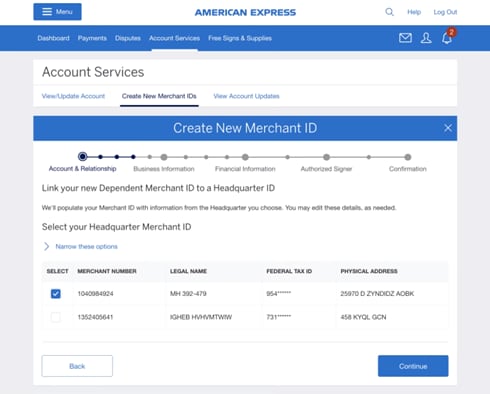The height and width of the screenshot is (394, 490).
Task: Click the Authorized Signer step marker
Action: tap(326, 157)
